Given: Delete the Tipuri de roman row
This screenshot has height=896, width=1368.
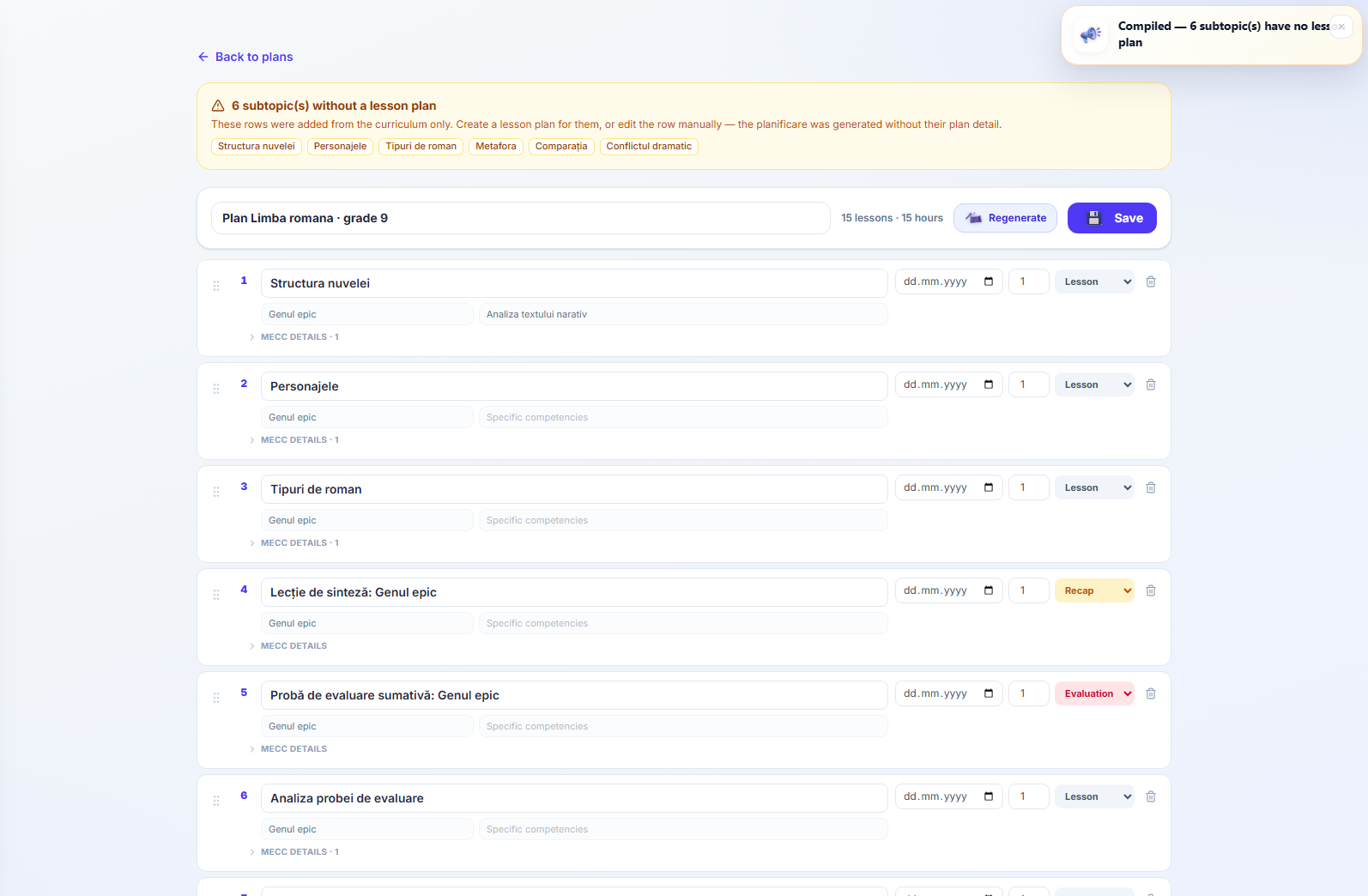Looking at the screenshot, I should [x=1151, y=487].
